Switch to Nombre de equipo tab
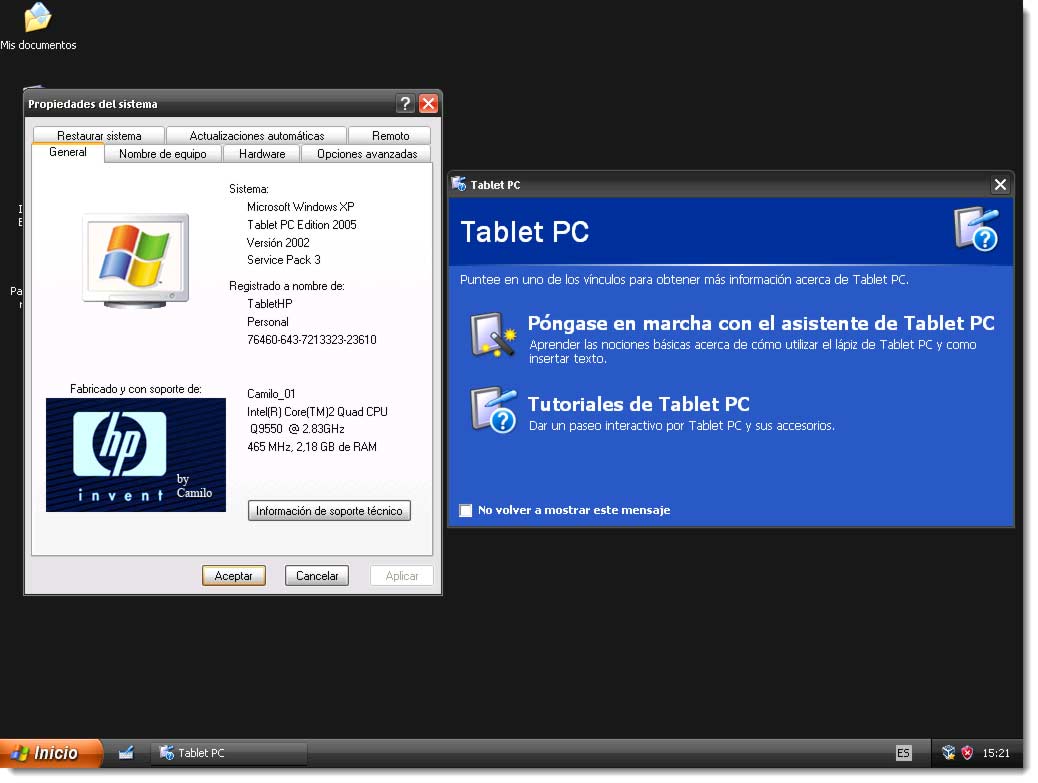Viewport: 1038px width, 783px height. point(163,154)
